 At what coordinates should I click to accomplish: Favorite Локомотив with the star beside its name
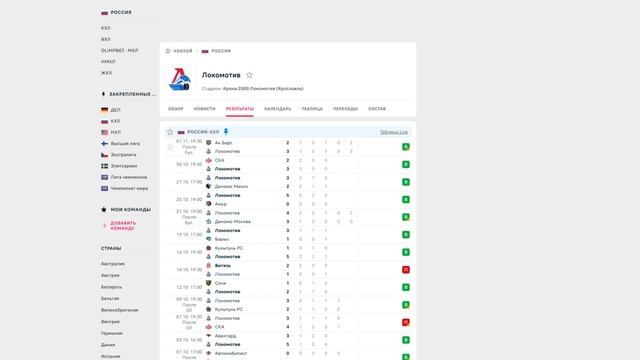click(x=249, y=75)
